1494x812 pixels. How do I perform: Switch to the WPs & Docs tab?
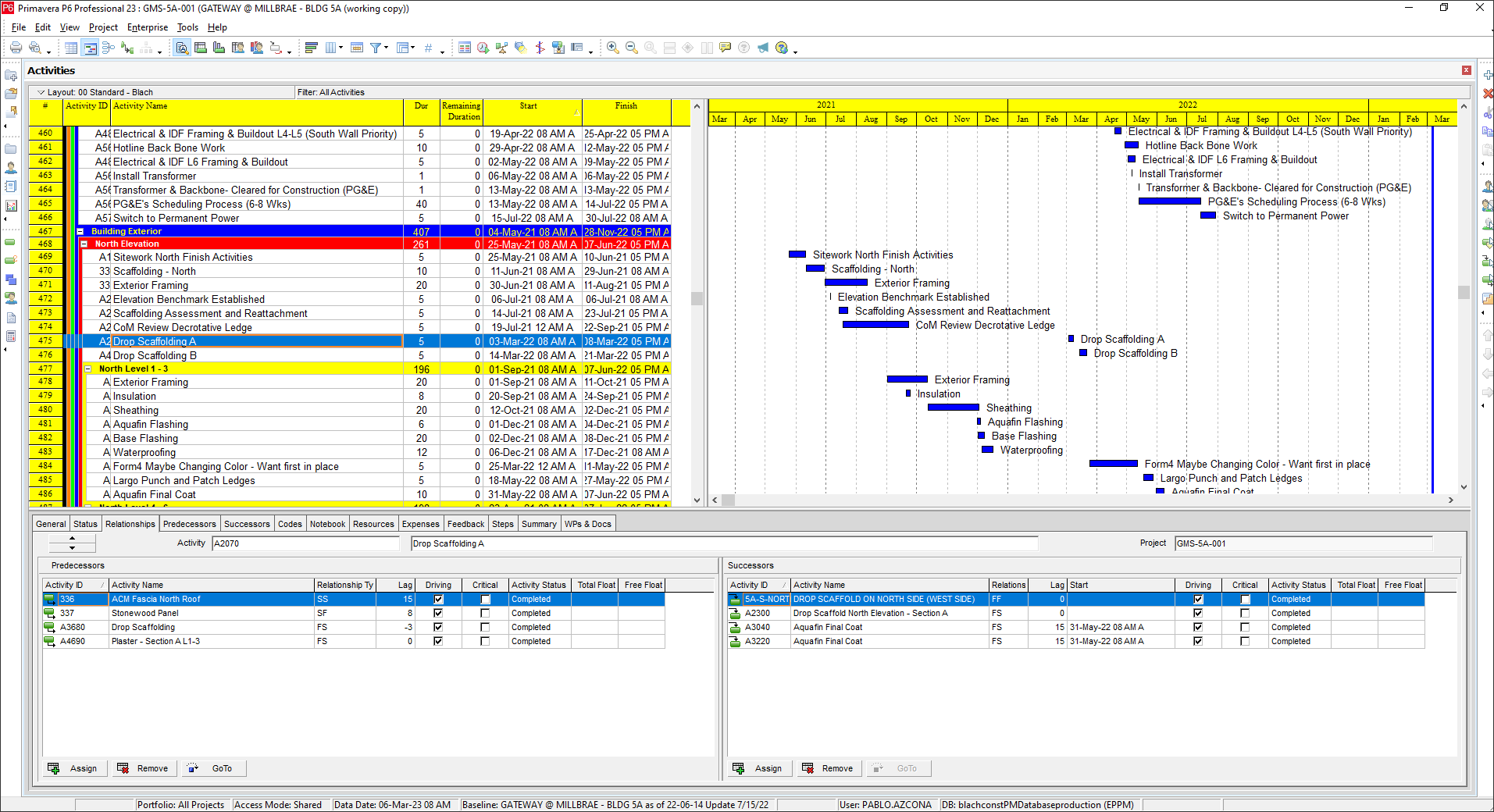click(x=588, y=524)
